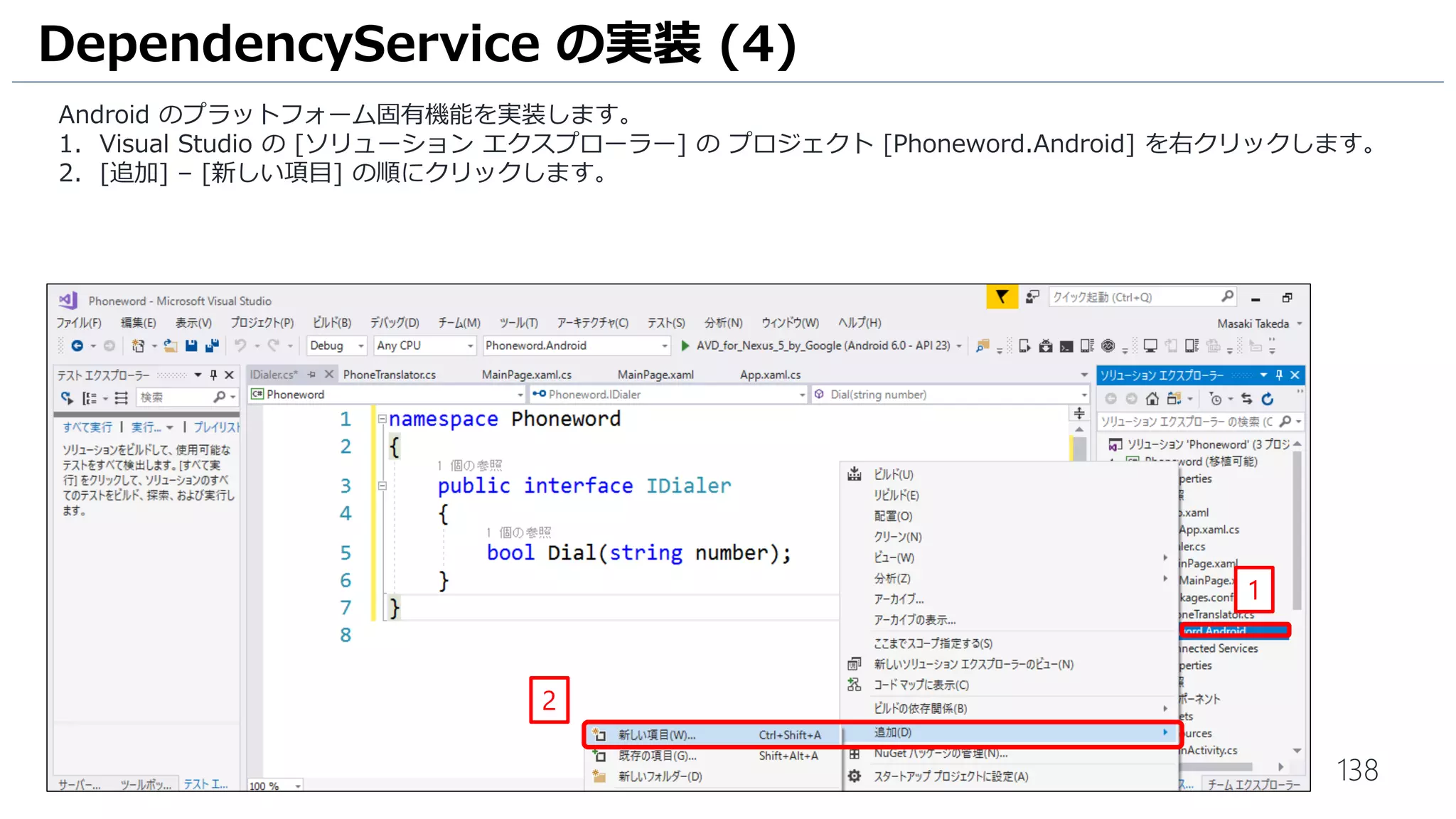Start debugging with the green play icon
The width and height of the screenshot is (1456, 819).
(x=685, y=346)
